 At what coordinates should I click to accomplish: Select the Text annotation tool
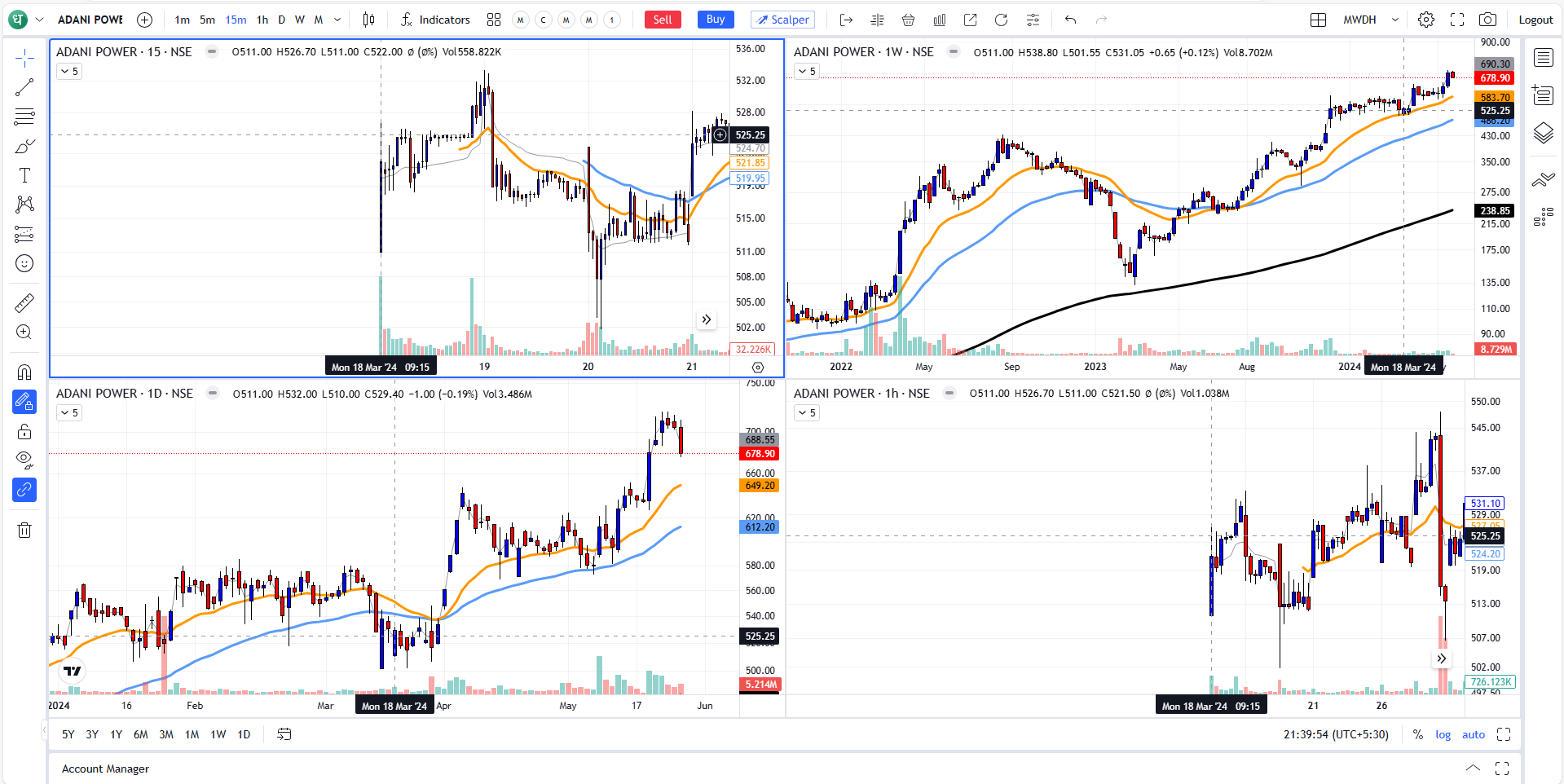pos(24,175)
